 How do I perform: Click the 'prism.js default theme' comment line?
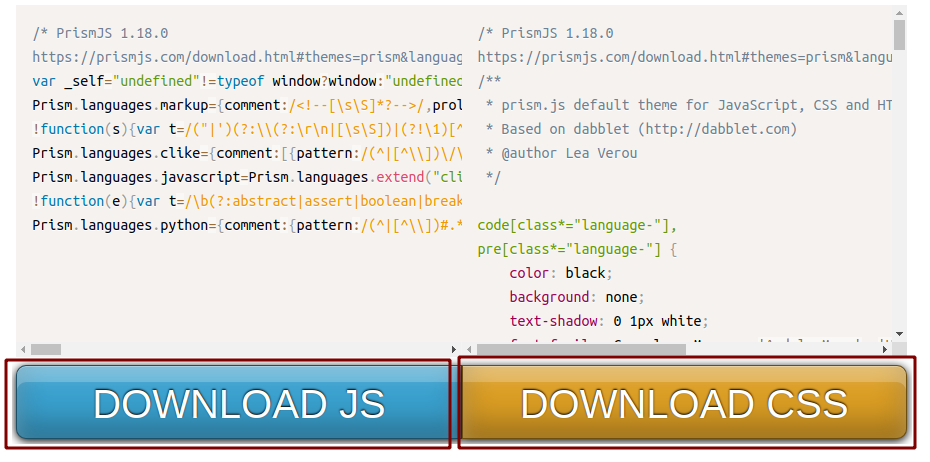[689, 105]
